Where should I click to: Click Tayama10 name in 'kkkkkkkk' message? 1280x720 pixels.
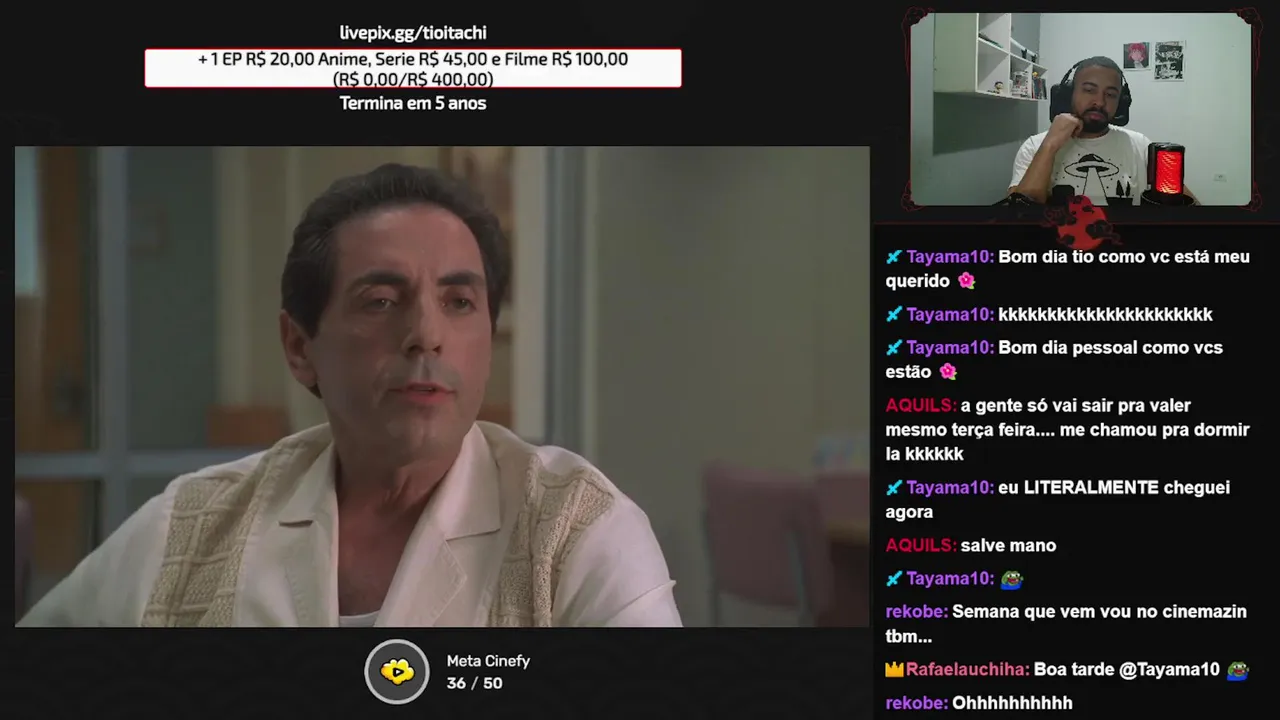(950, 315)
